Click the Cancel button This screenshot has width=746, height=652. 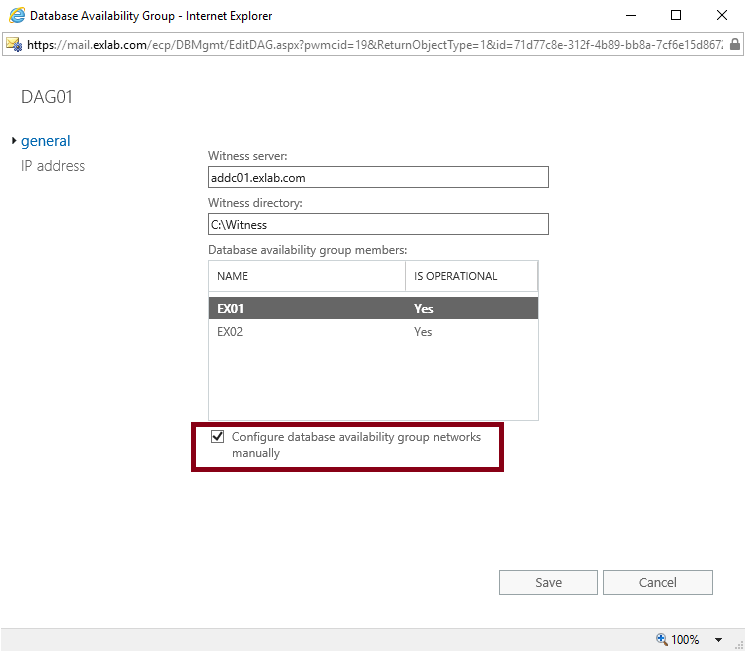tap(658, 582)
